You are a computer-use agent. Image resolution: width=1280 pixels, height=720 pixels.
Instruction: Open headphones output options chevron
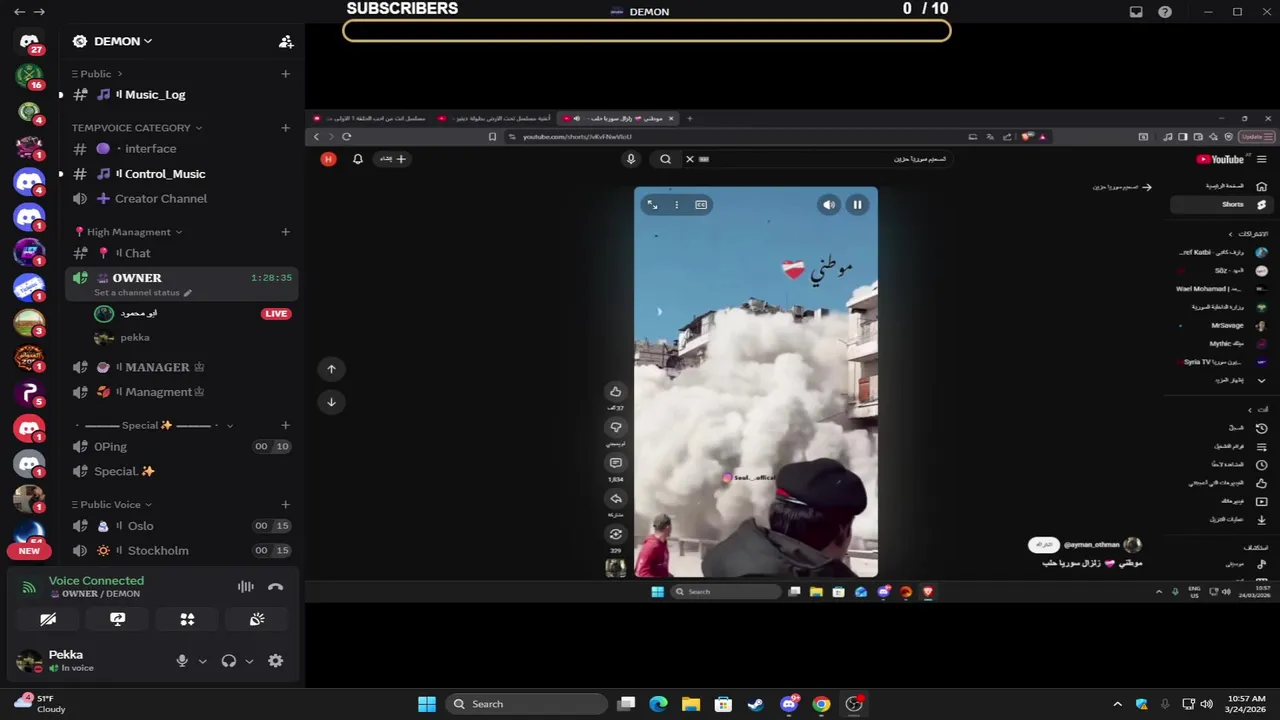click(249, 661)
